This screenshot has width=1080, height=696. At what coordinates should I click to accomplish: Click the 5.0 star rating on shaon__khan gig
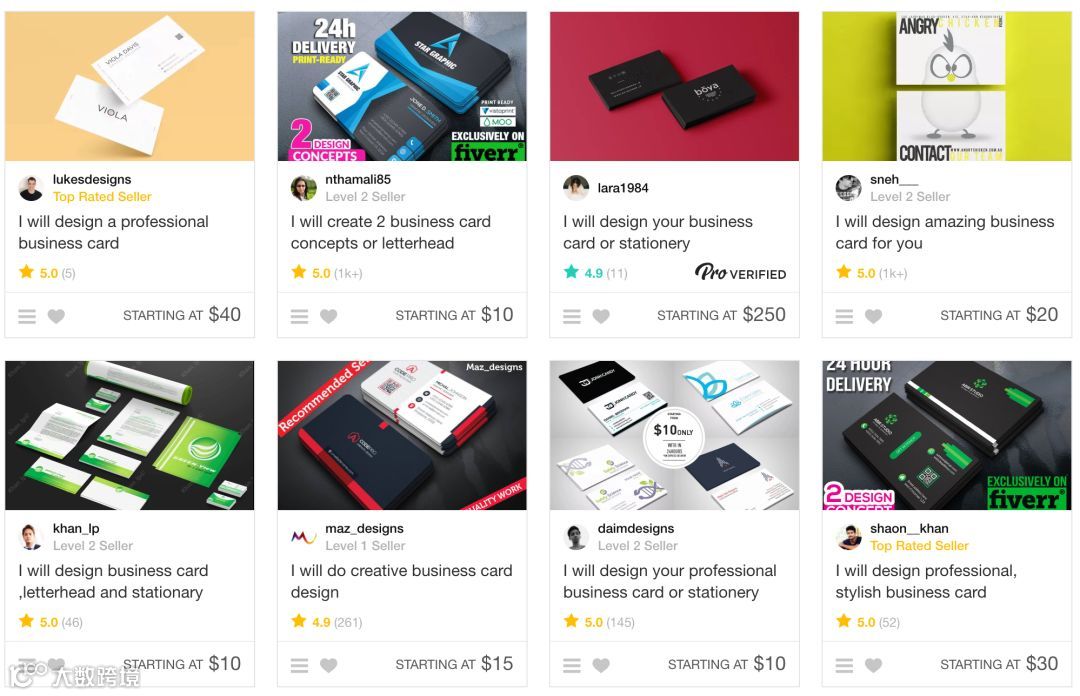[x=868, y=622]
